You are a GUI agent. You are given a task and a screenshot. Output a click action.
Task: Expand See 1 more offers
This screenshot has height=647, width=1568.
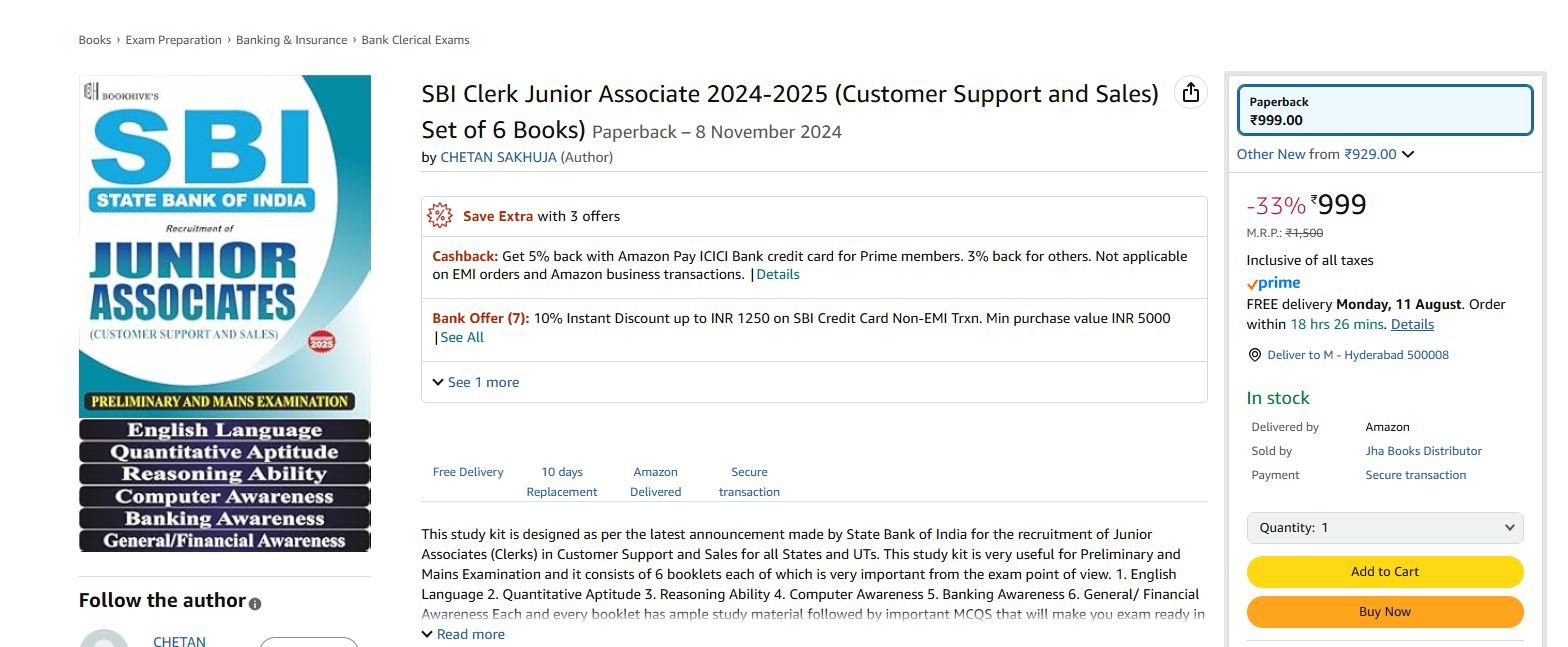(x=476, y=382)
